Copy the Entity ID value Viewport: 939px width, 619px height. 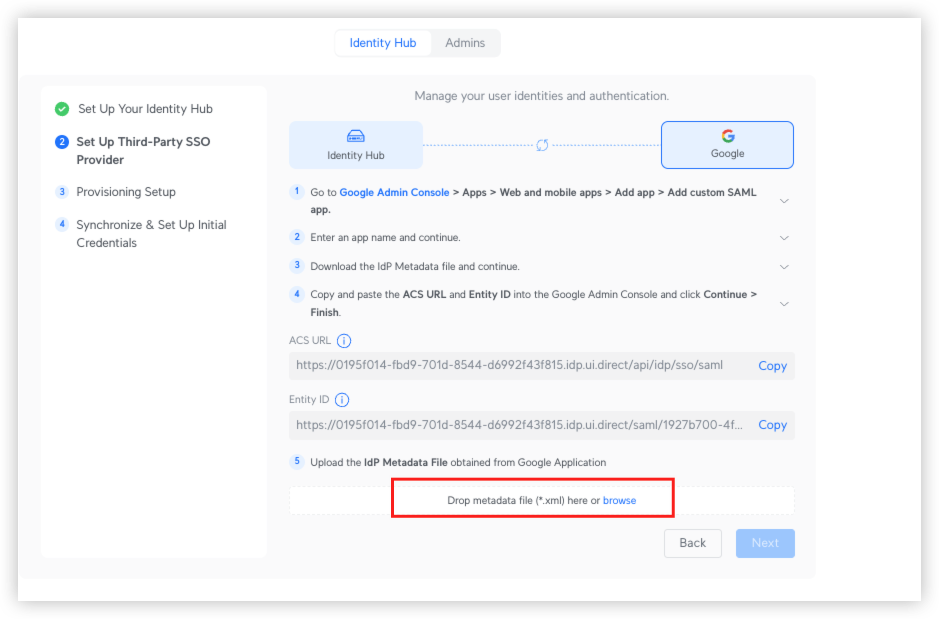tap(772, 425)
